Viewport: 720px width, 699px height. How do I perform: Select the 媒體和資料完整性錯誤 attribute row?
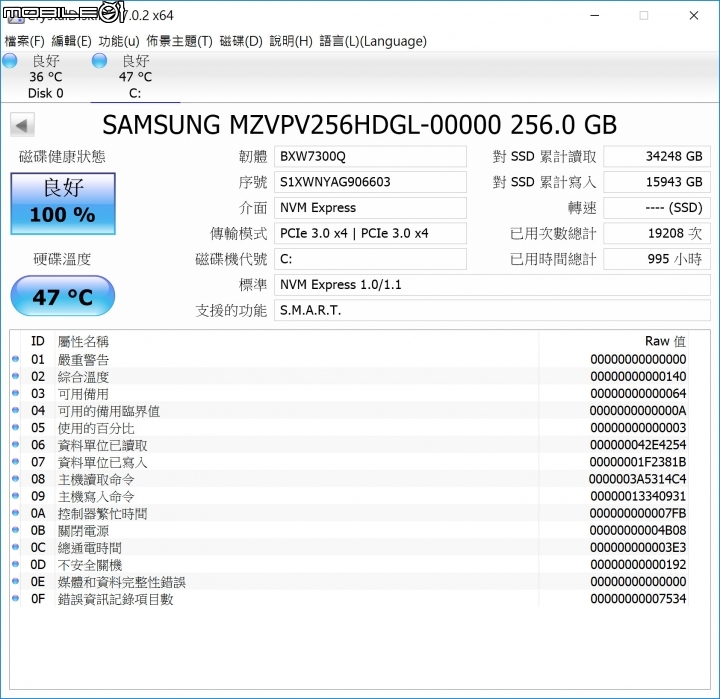coord(349,581)
